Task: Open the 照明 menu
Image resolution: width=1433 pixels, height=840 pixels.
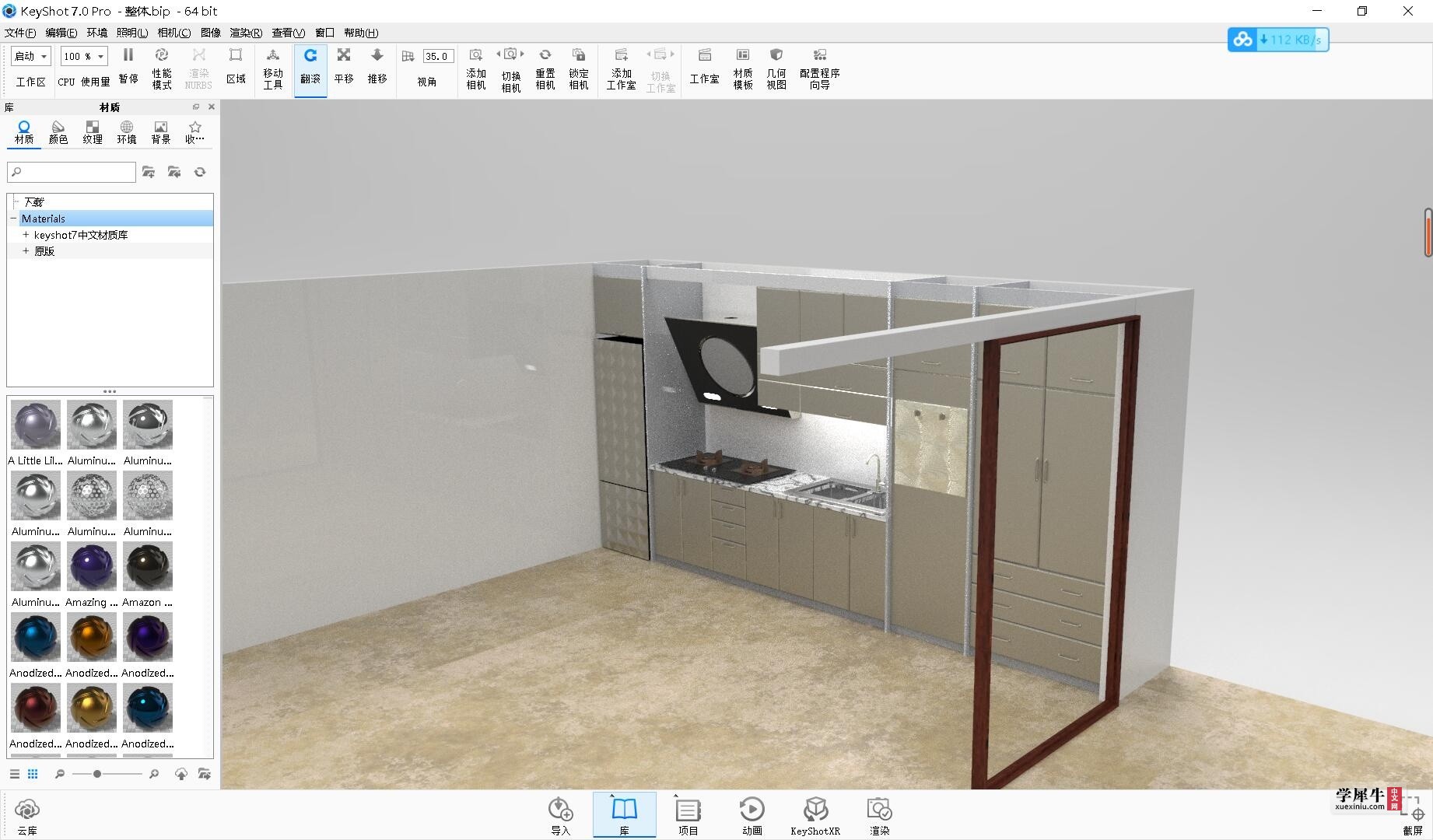Action: (132, 33)
